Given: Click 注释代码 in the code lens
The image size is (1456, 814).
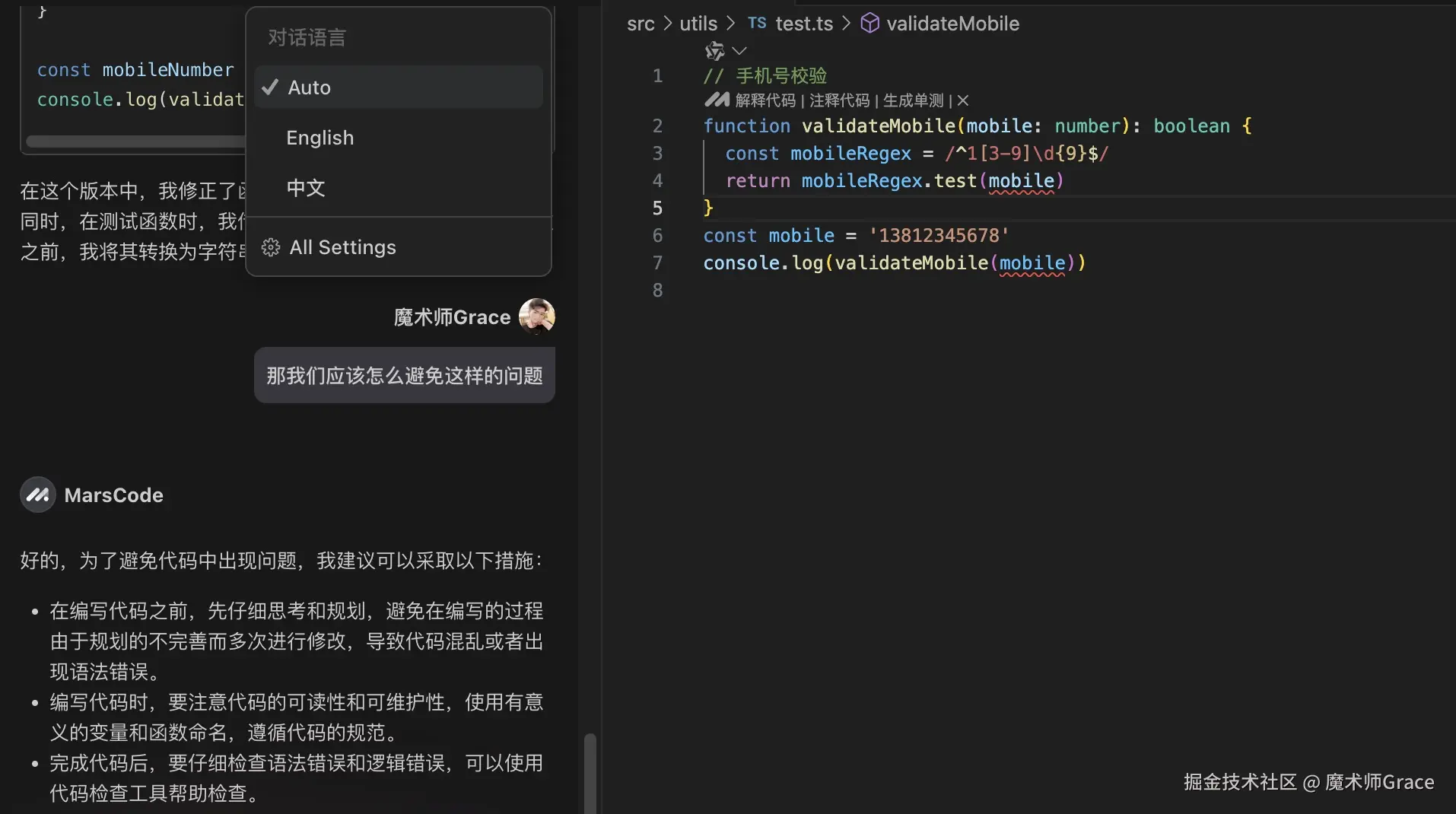Looking at the screenshot, I should [x=839, y=100].
